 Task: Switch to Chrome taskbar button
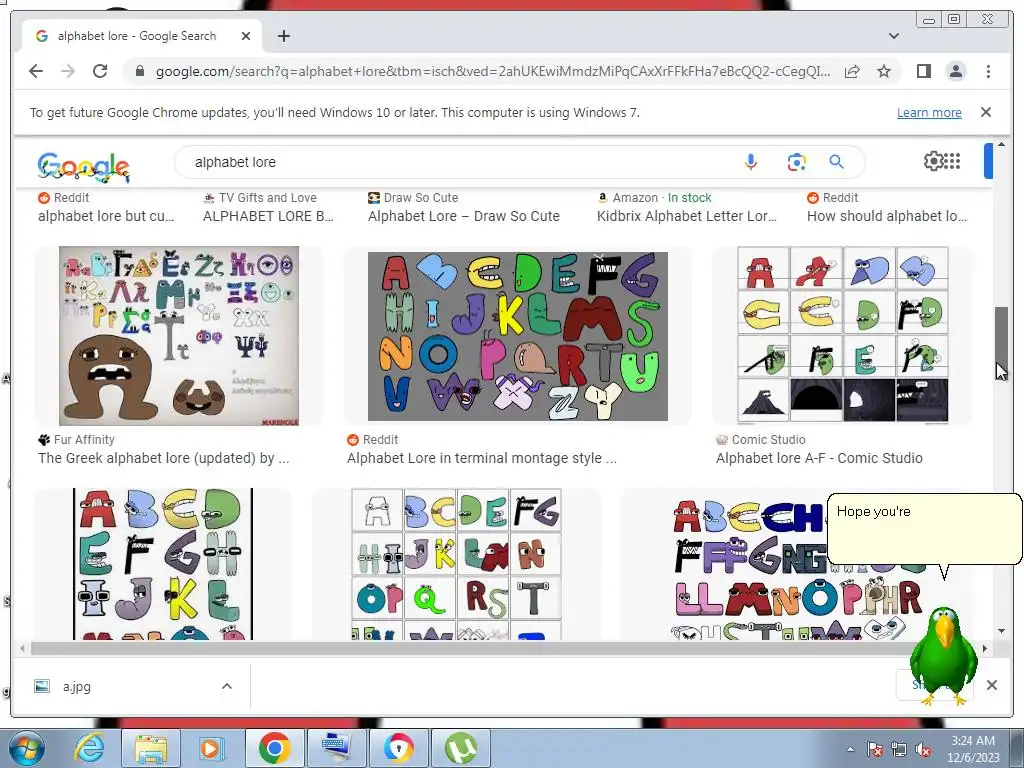coord(274,748)
